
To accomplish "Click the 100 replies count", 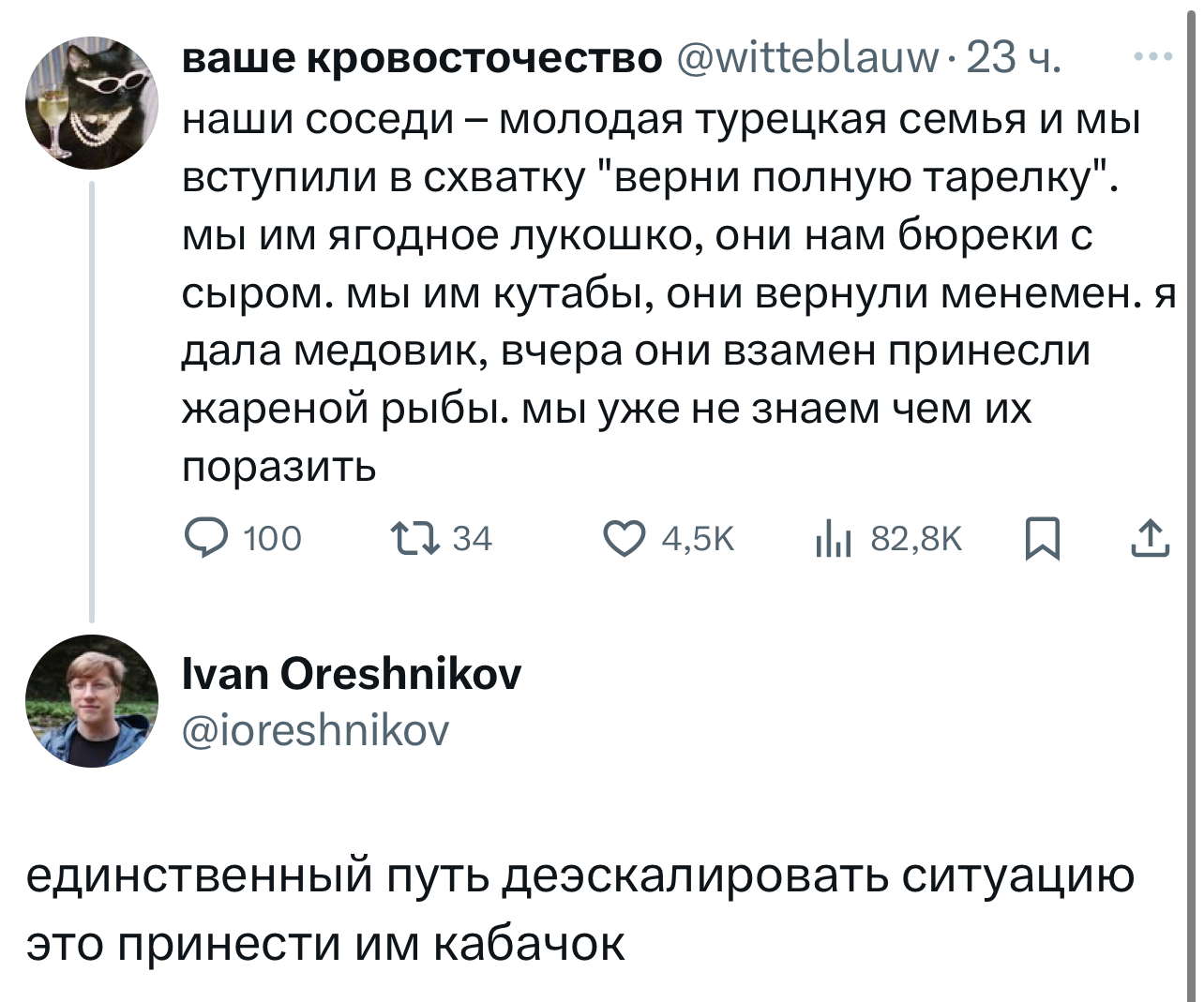I will (x=272, y=539).
